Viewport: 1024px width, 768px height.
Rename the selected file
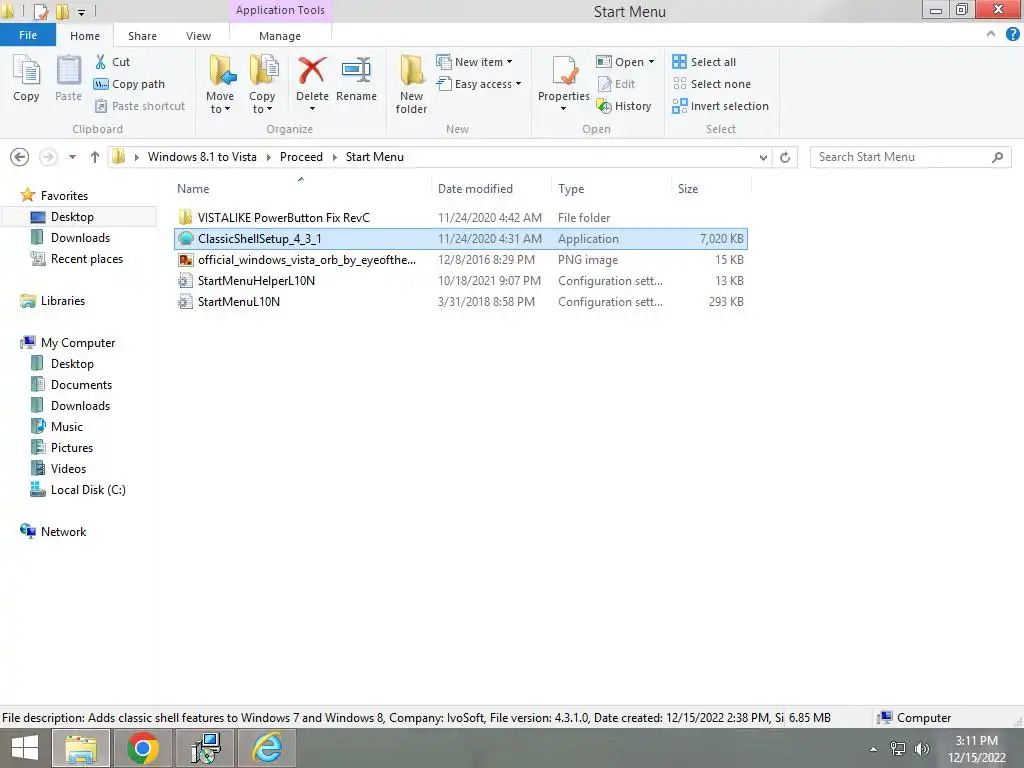357,78
